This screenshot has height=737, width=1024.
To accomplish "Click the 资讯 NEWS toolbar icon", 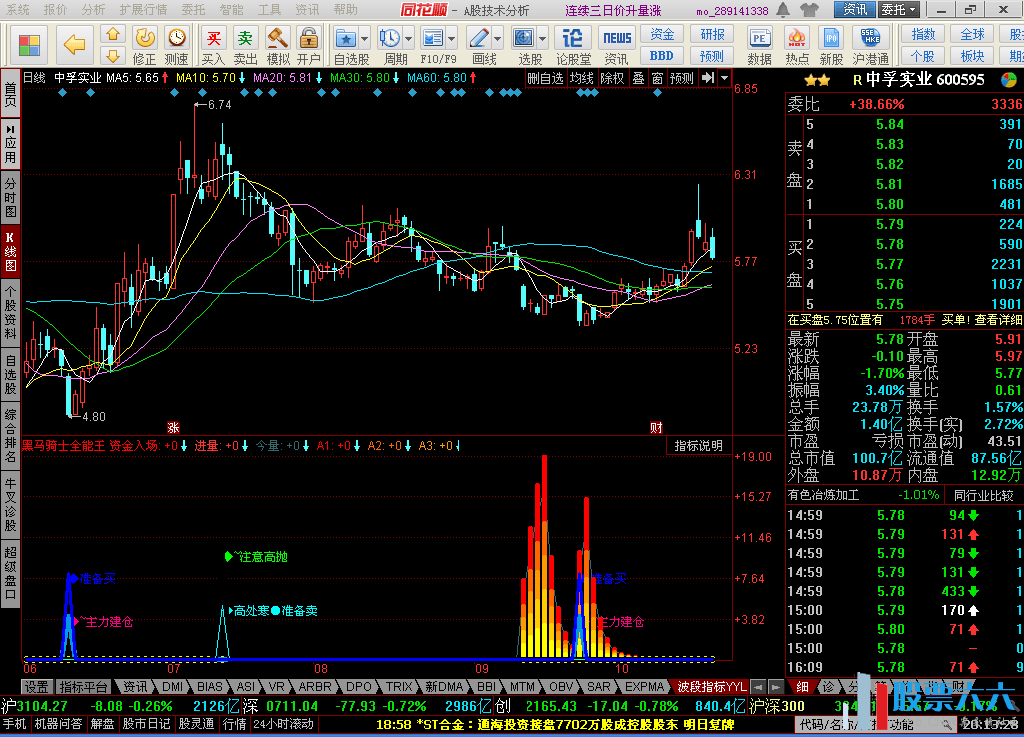I will point(617,44).
